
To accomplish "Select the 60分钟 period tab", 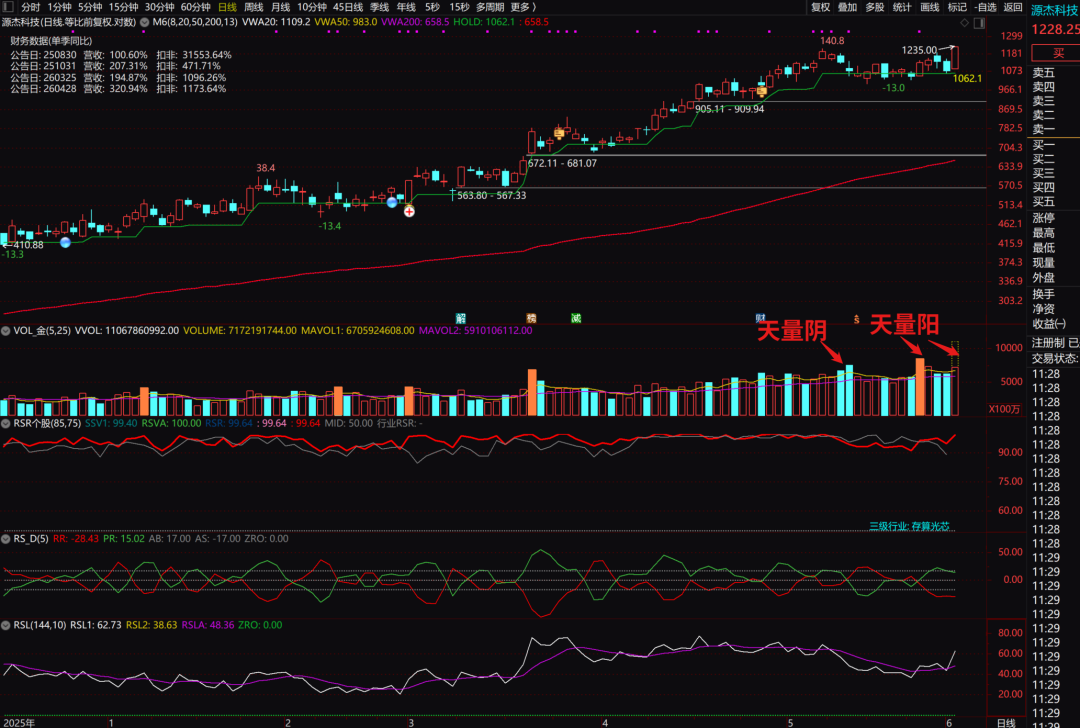I will pyautogui.click(x=195, y=7).
